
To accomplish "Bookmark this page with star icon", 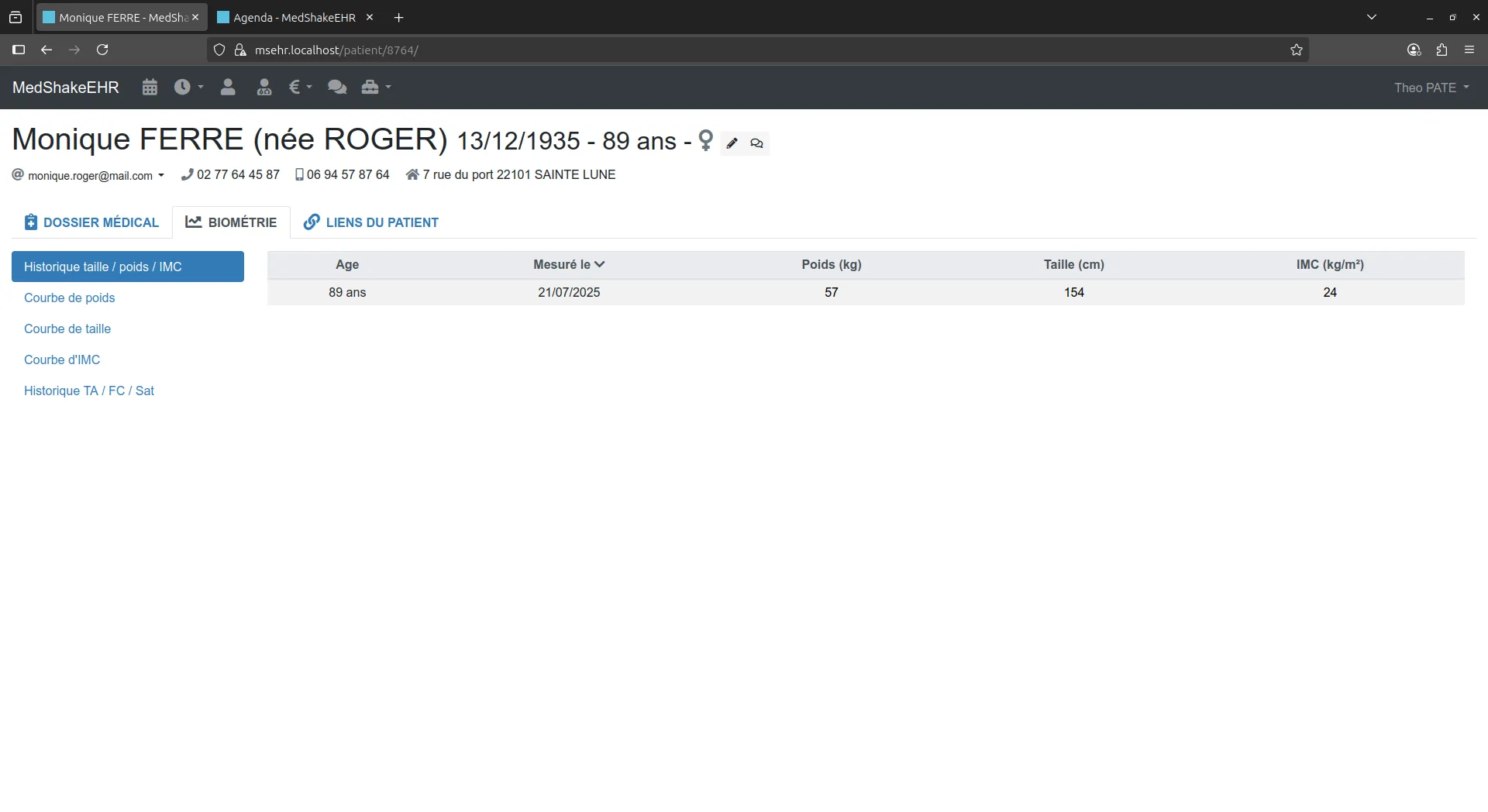I will tap(1297, 50).
